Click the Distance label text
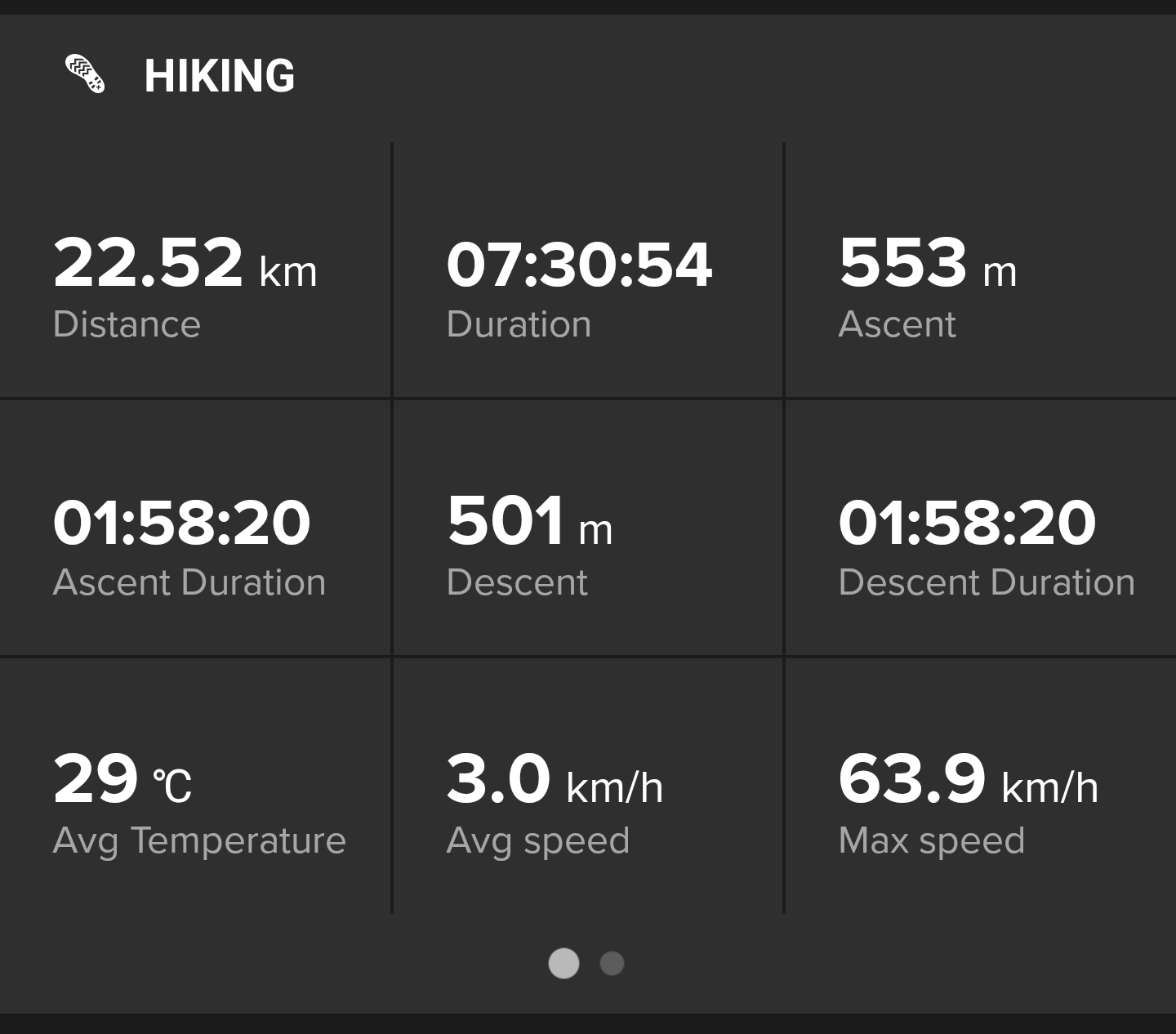 click(x=127, y=324)
